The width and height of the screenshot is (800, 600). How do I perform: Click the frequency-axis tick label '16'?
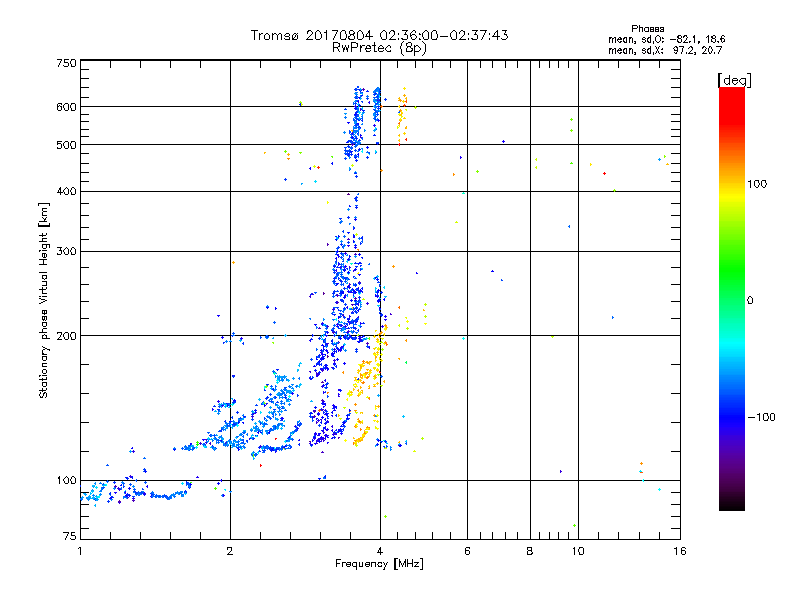click(680, 551)
